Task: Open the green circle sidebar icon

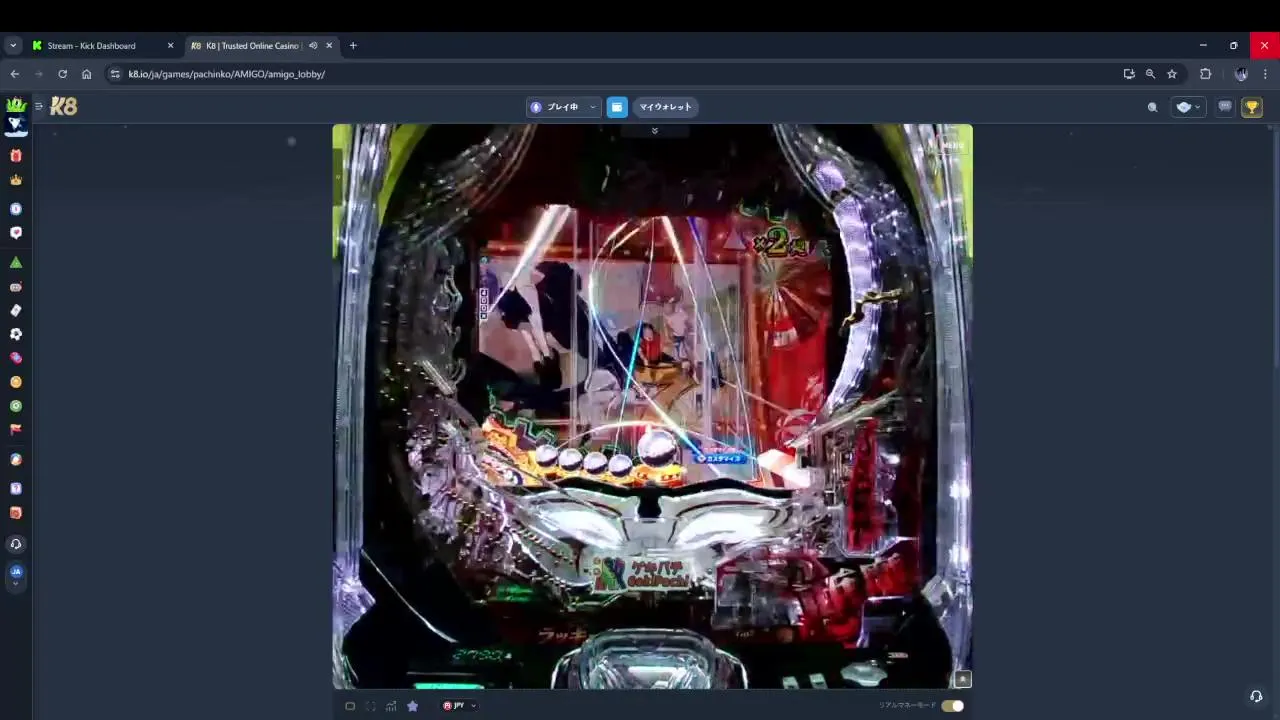Action: coord(15,406)
